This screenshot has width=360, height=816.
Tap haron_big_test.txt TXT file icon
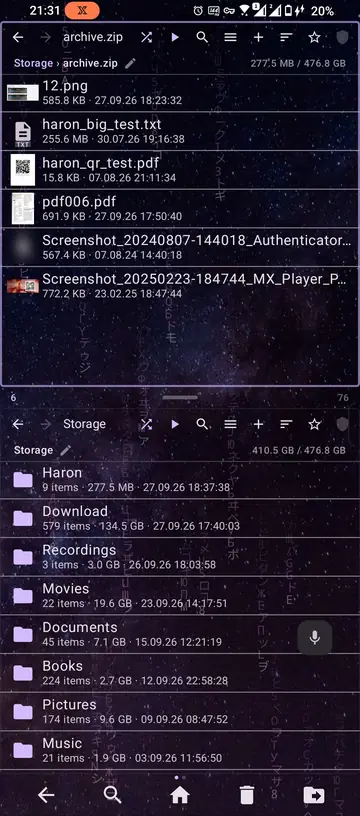pyautogui.click(x=23, y=134)
